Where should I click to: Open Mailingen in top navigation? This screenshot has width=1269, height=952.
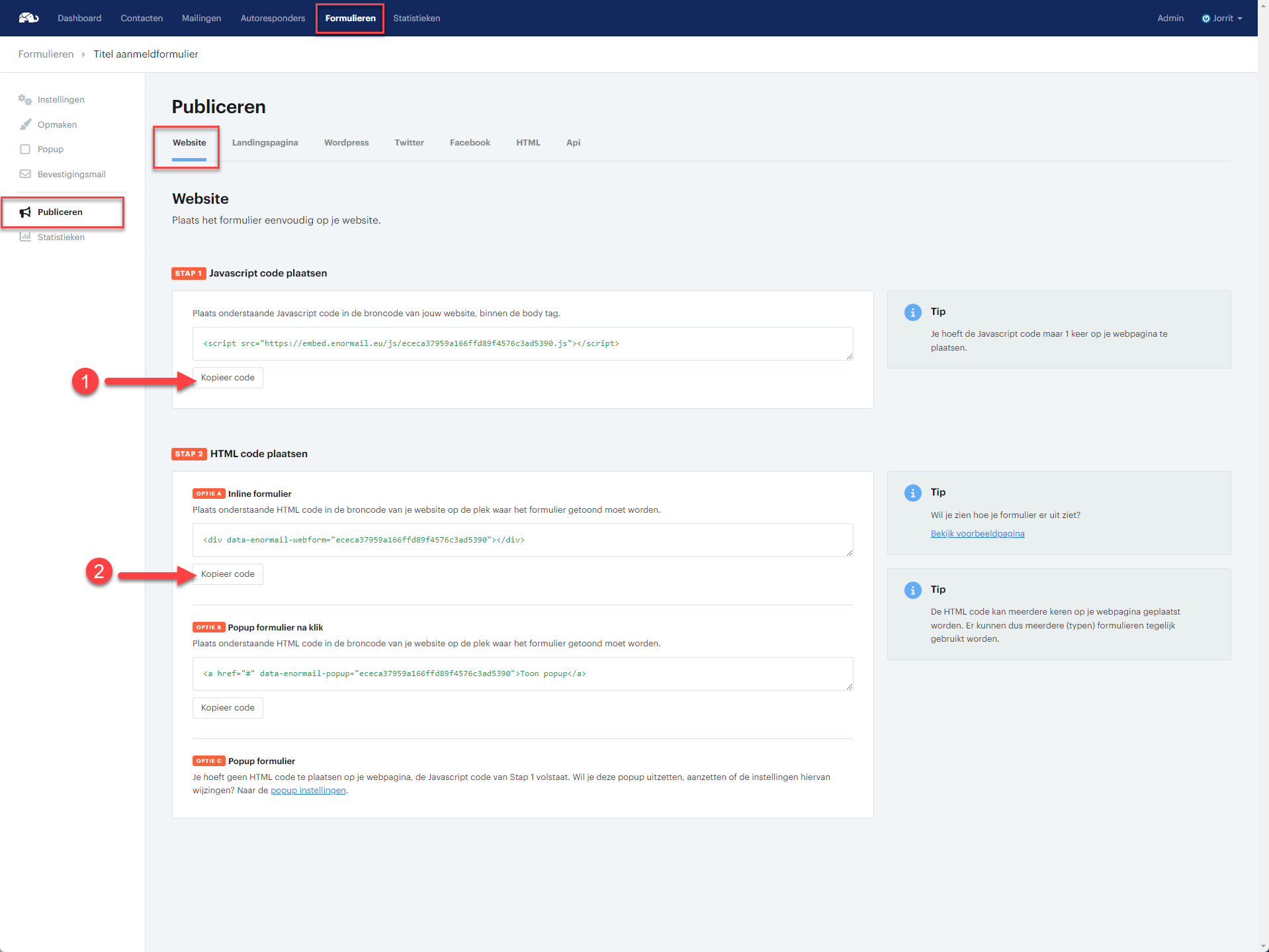(201, 19)
